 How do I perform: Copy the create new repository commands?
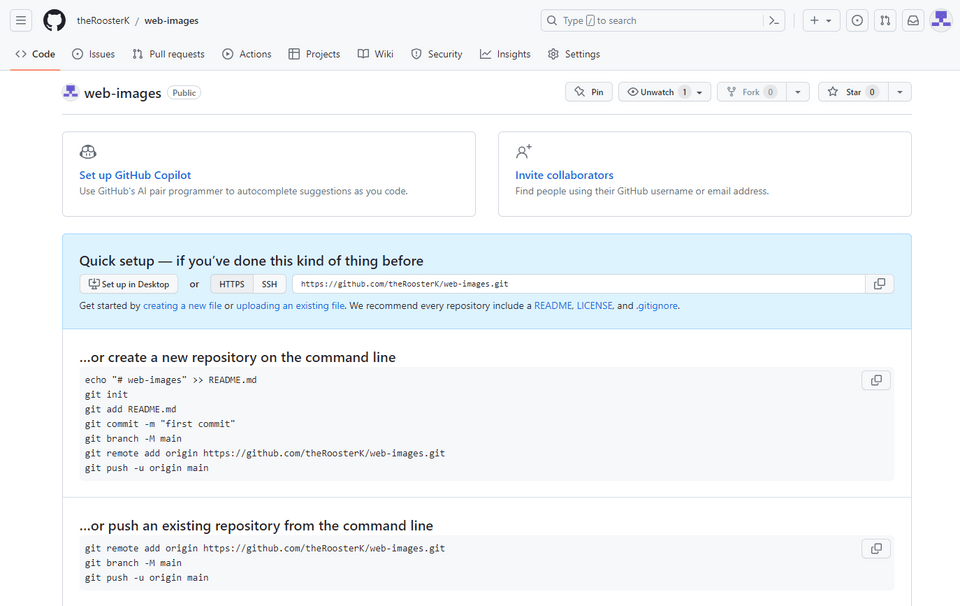coord(876,380)
